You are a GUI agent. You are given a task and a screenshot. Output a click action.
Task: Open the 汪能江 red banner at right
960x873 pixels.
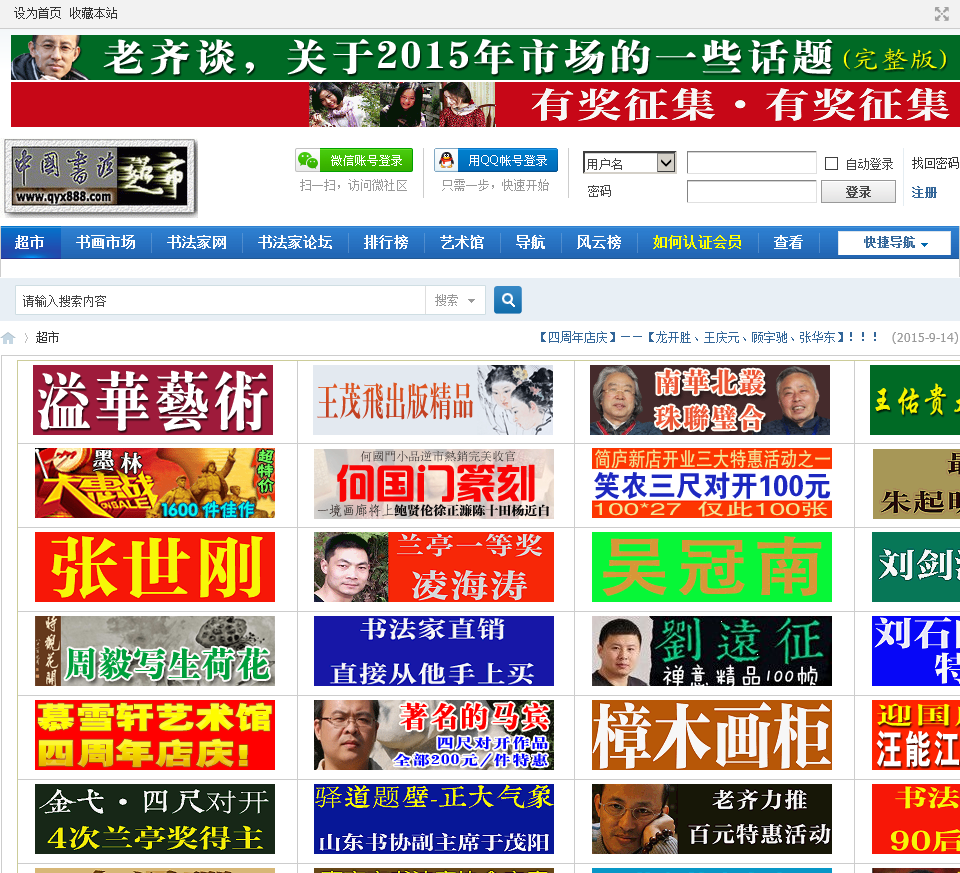tap(916, 735)
